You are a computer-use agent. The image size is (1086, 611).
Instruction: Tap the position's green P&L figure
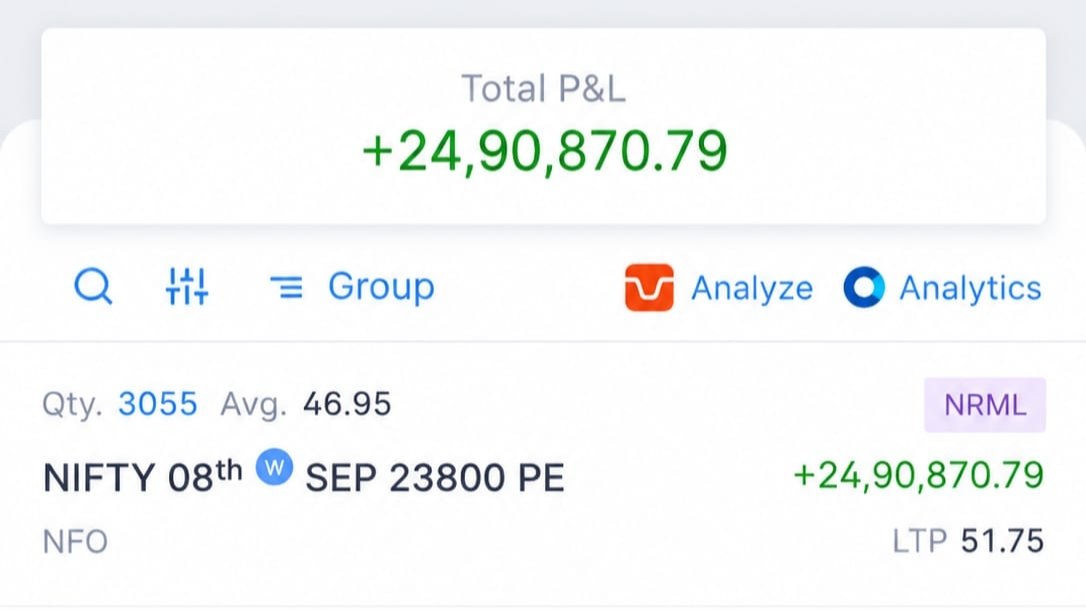(x=918, y=475)
